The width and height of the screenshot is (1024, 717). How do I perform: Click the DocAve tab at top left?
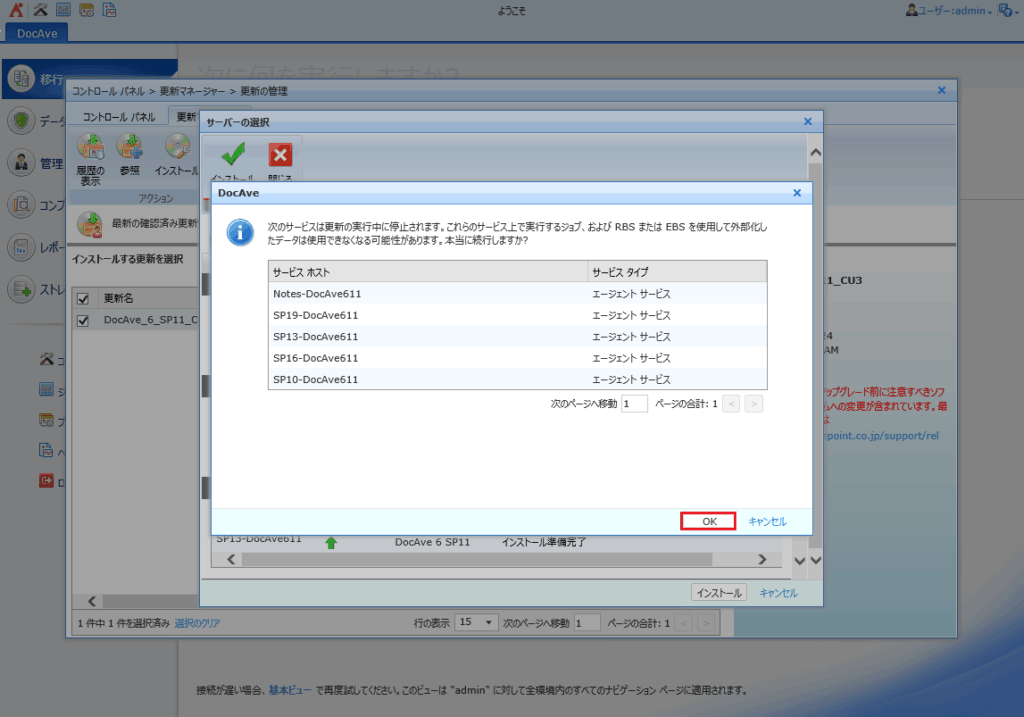[37, 33]
